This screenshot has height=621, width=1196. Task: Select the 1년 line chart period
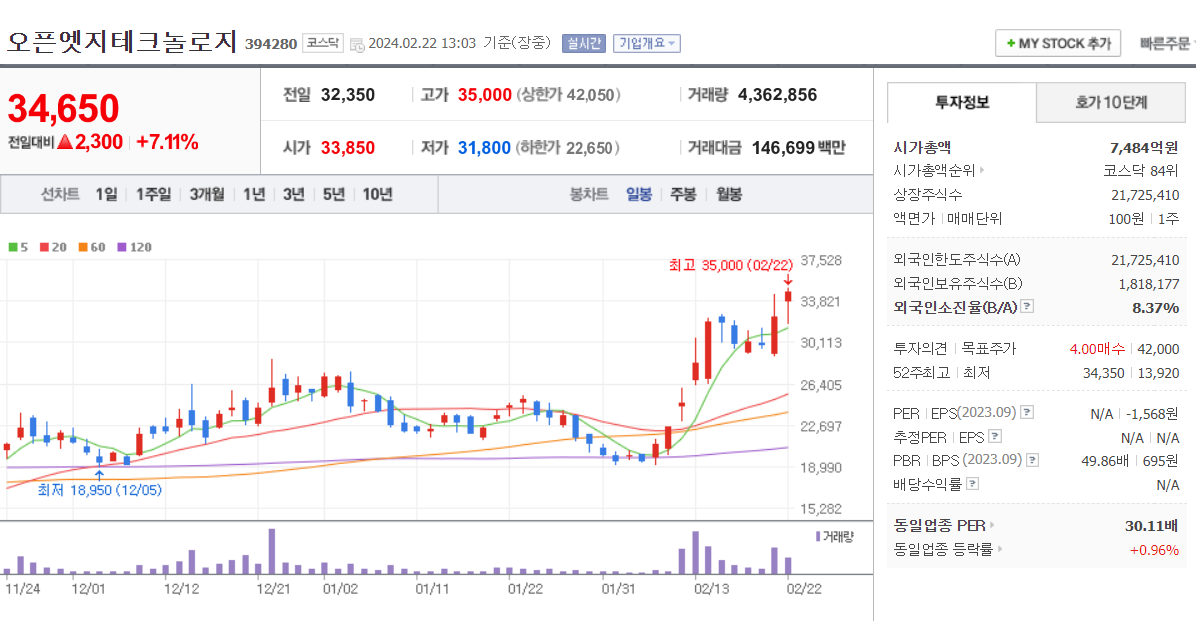pyautogui.click(x=254, y=195)
